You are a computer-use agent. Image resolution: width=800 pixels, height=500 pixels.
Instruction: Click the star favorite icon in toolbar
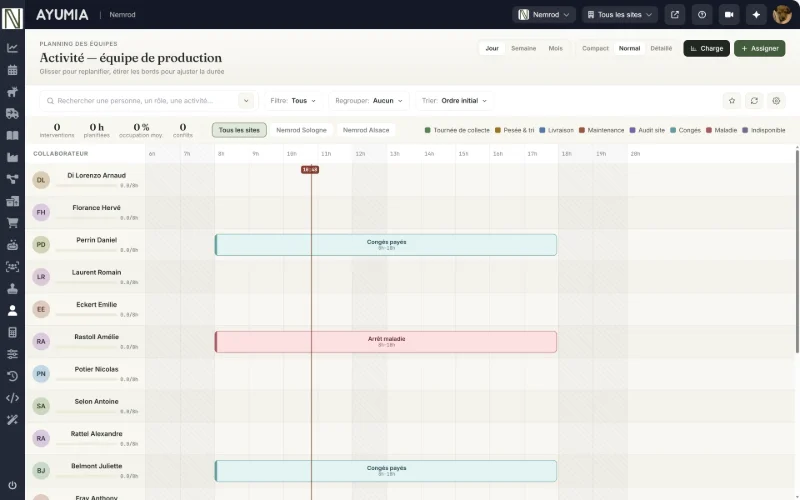[732, 101]
